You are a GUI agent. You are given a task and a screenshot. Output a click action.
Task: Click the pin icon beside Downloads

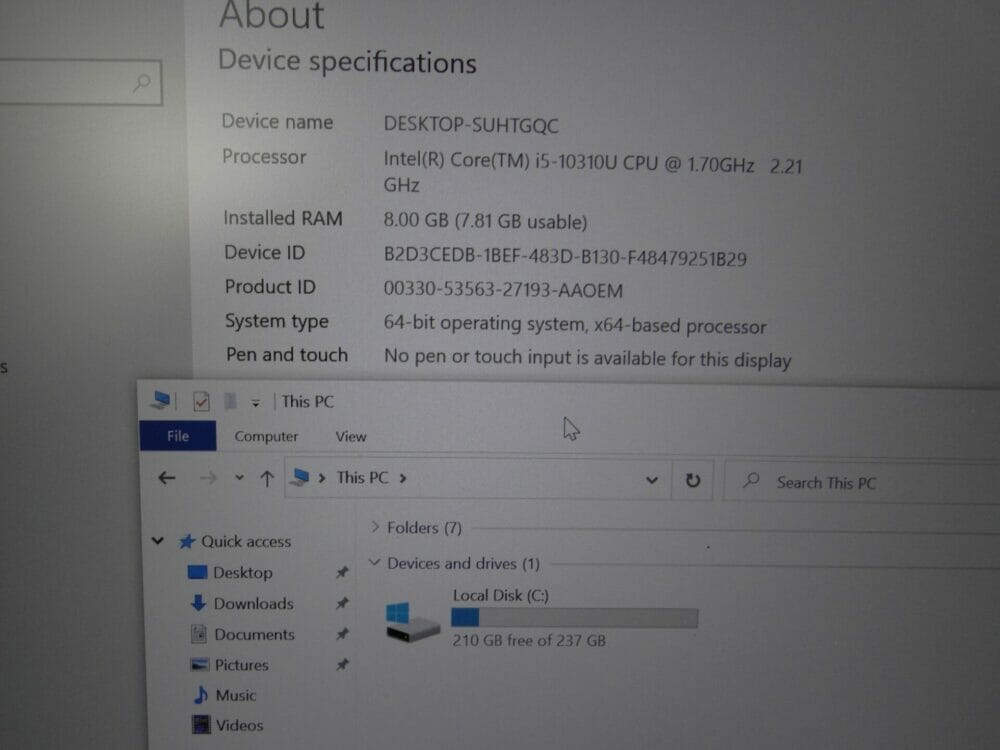[342, 603]
